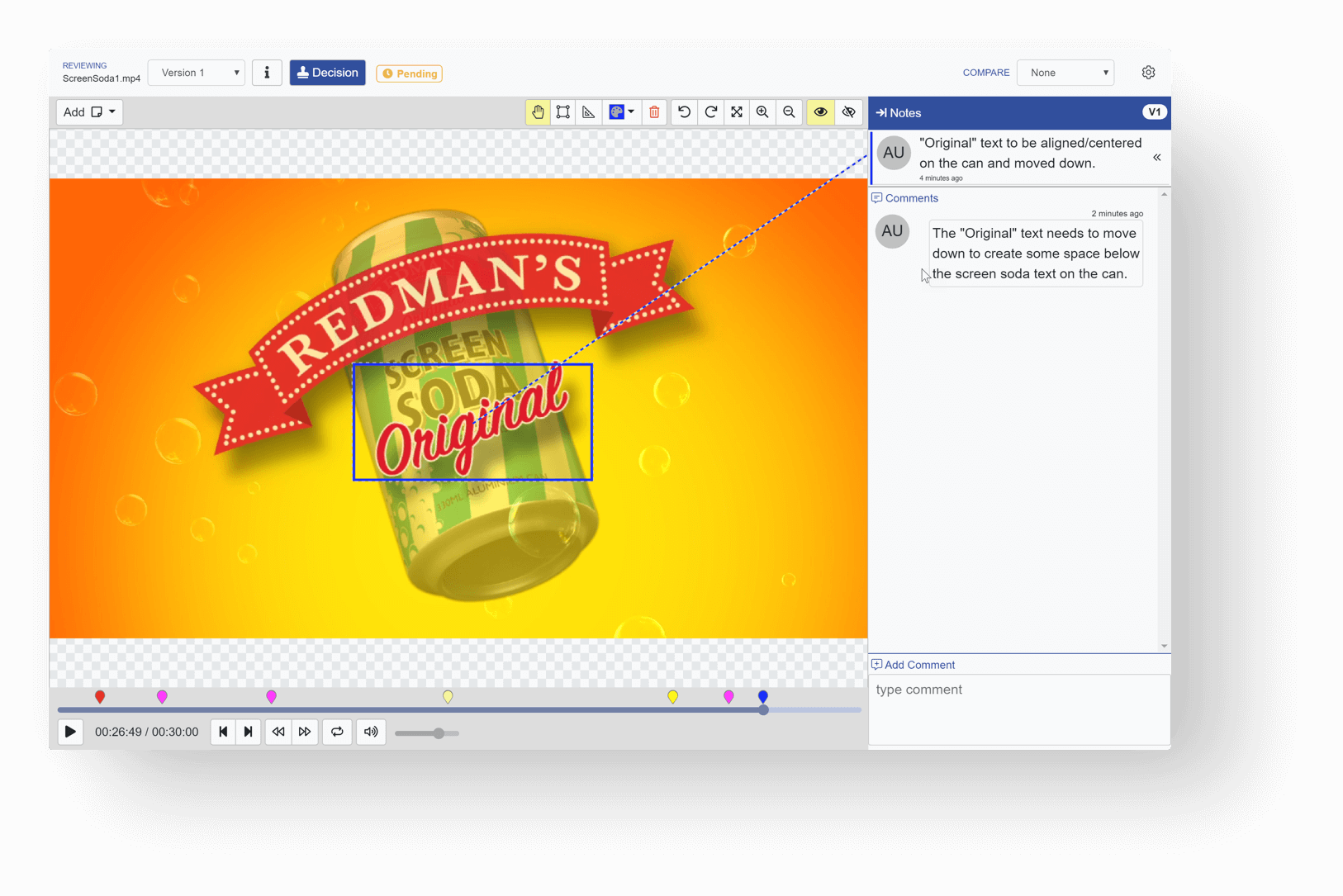Rewind the video
The height and width of the screenshot is (896, 1343).
278,732
